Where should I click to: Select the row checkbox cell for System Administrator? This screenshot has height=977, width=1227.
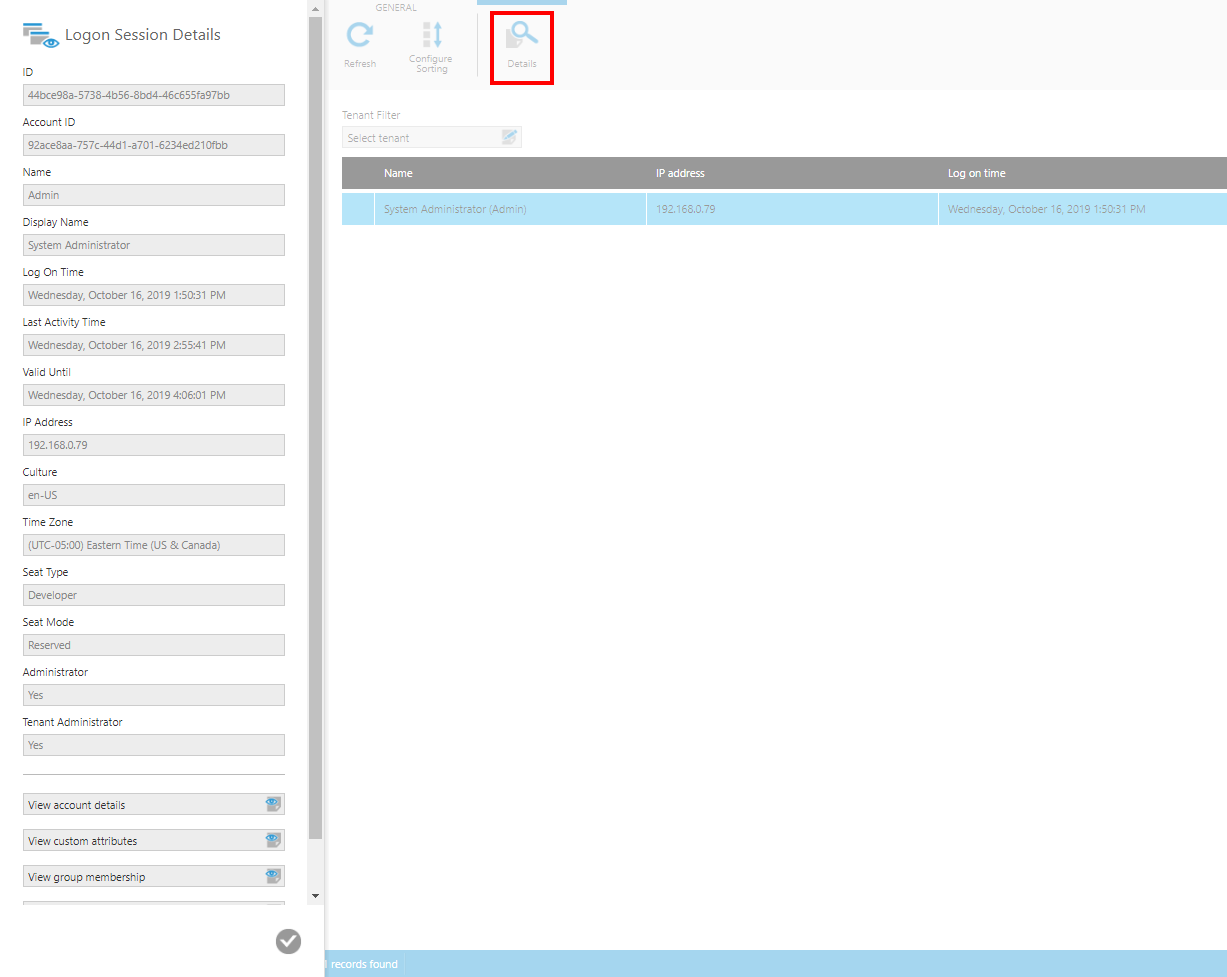point(358,209)
